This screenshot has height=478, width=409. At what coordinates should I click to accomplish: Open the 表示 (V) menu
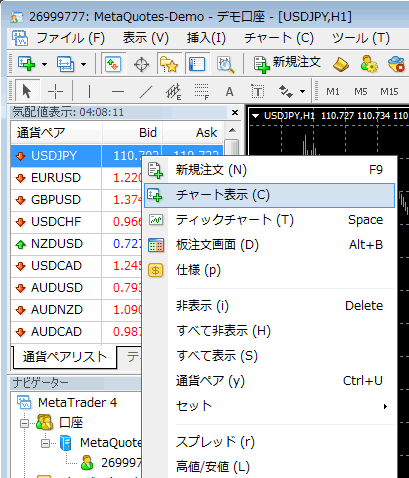146,38
